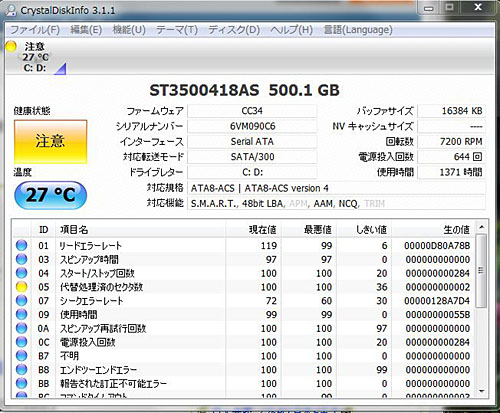Click the rotation value 7200 RPM
This screenshot has height=413, width=500.
pyautogui.click(x=451, y=142)
